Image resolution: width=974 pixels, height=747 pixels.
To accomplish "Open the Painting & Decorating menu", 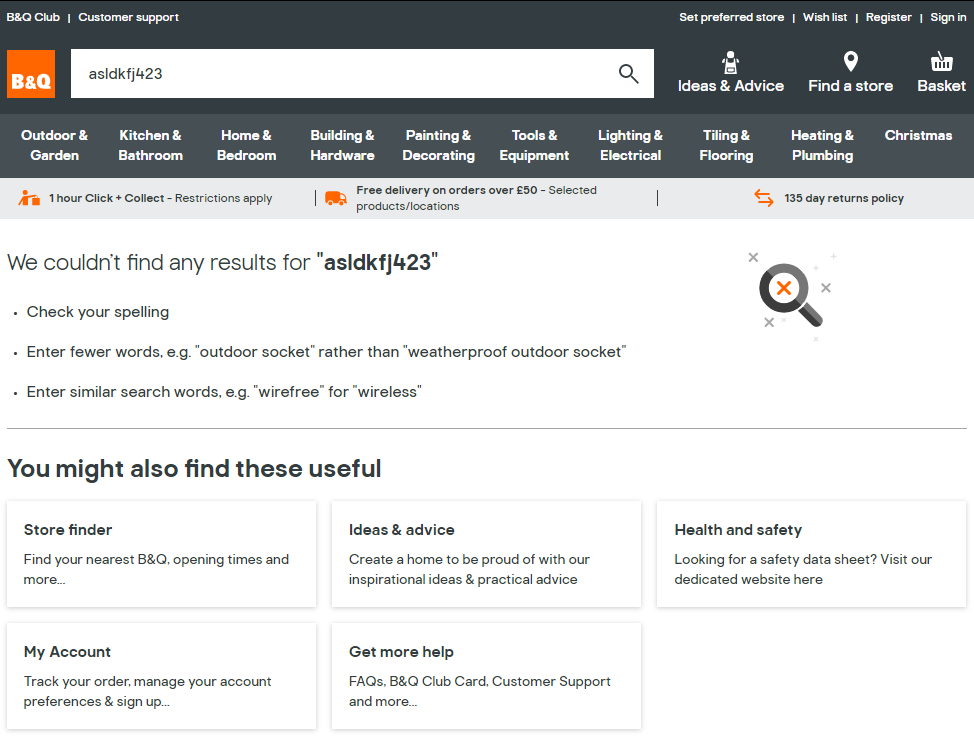I will tap(439, 145).
